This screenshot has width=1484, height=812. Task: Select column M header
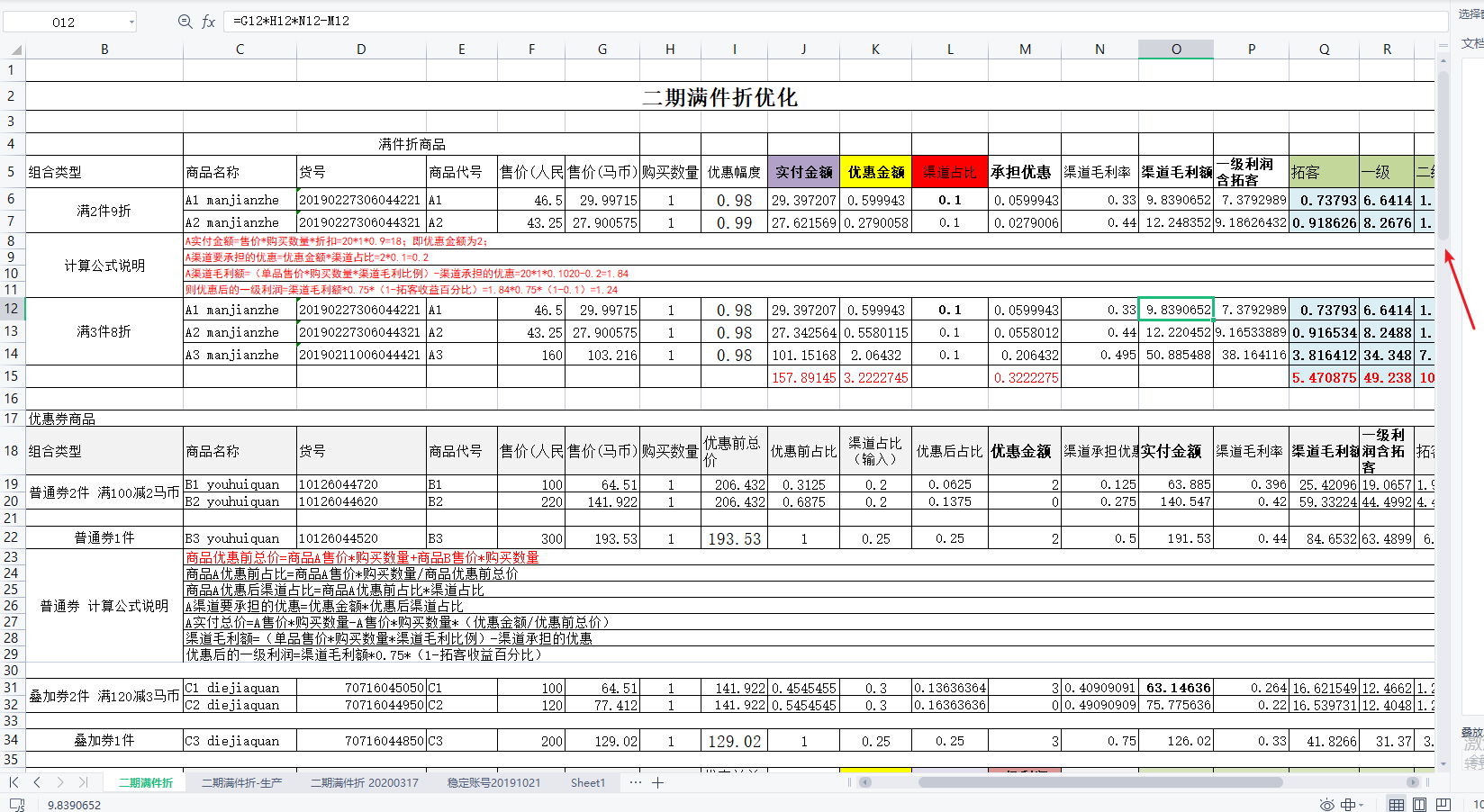pyautogui.click(x=1025, y=50)
